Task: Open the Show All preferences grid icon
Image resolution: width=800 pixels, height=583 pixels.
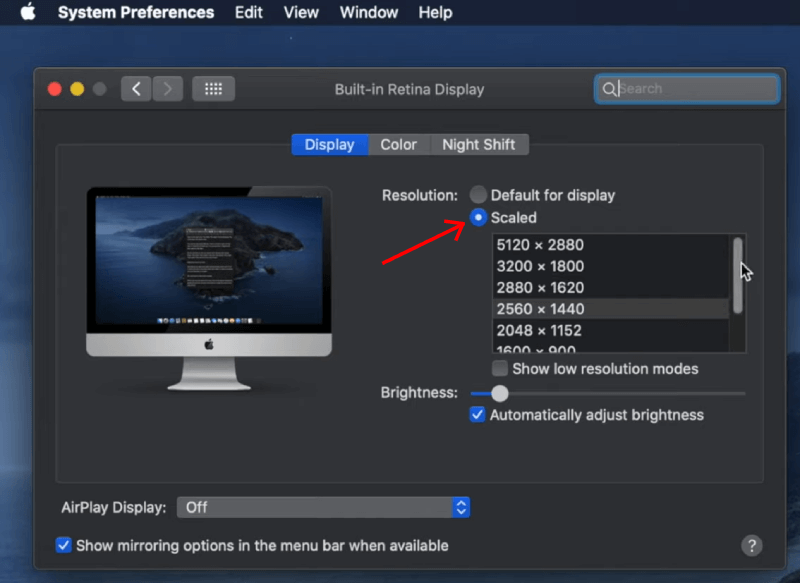Action: coord(213,88)
